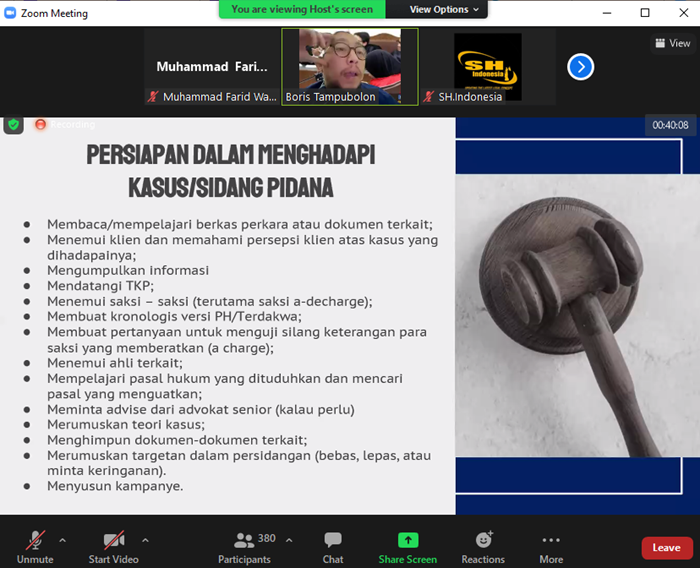Expand the arrow next to Participants count
The image size is (700, 568).
(289, 540)
